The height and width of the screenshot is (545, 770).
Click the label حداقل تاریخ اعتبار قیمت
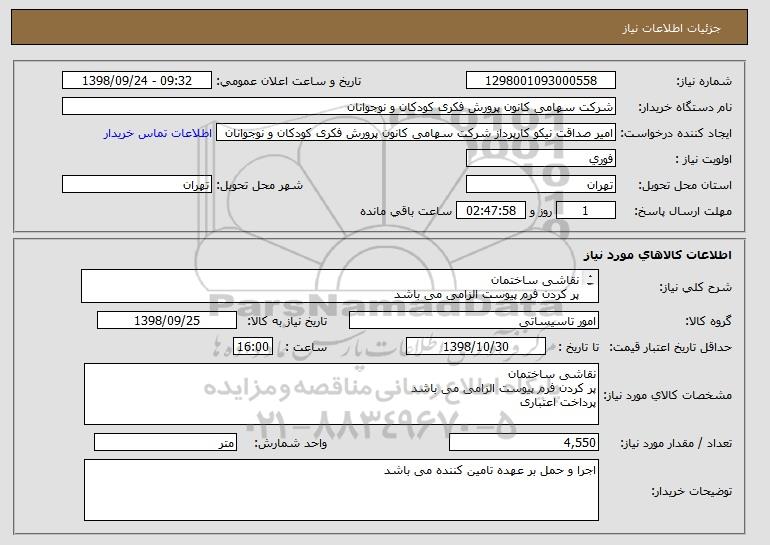point(670,347)
